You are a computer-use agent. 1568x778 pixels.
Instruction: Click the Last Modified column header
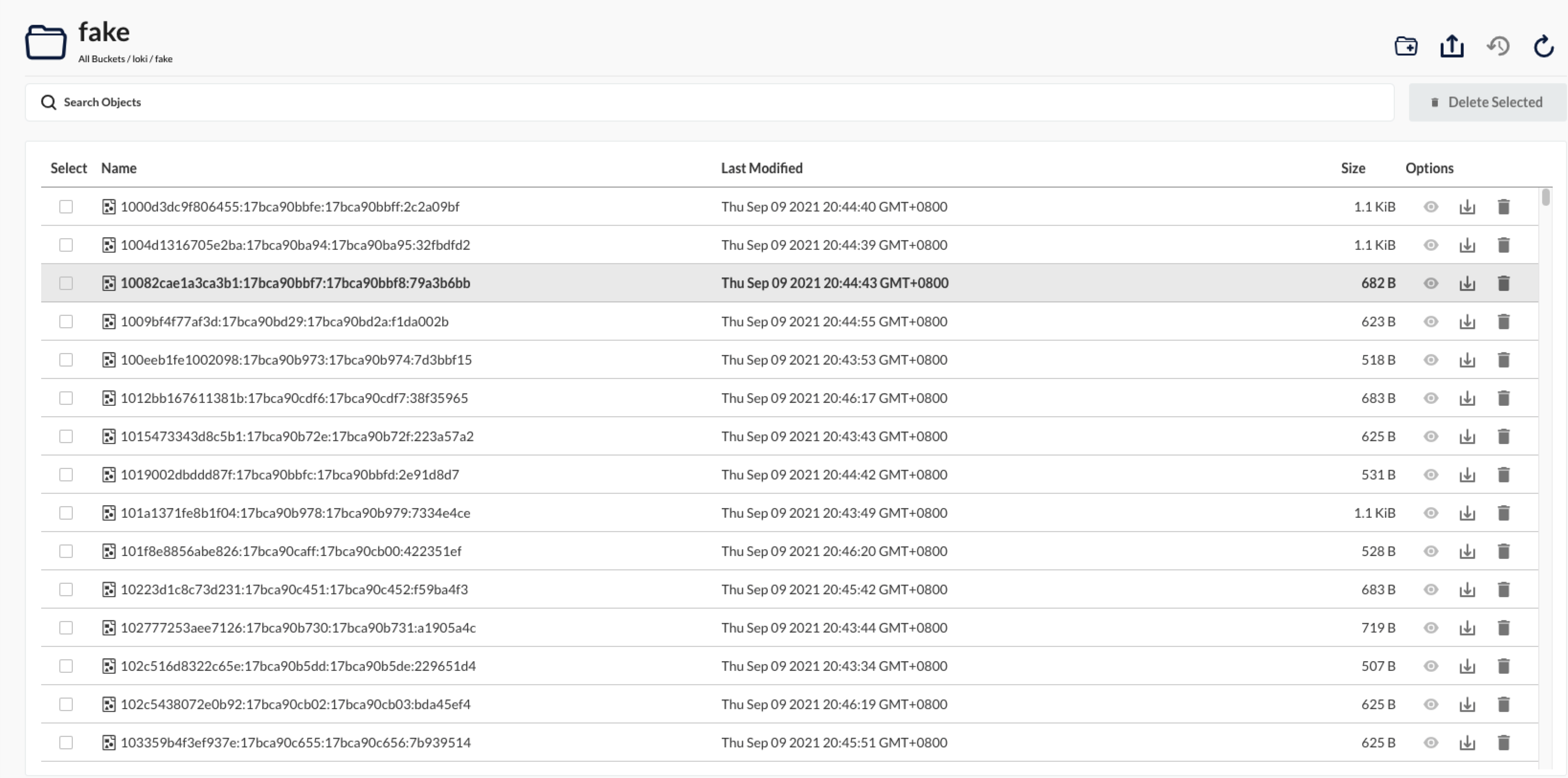[x=762, y=168]
